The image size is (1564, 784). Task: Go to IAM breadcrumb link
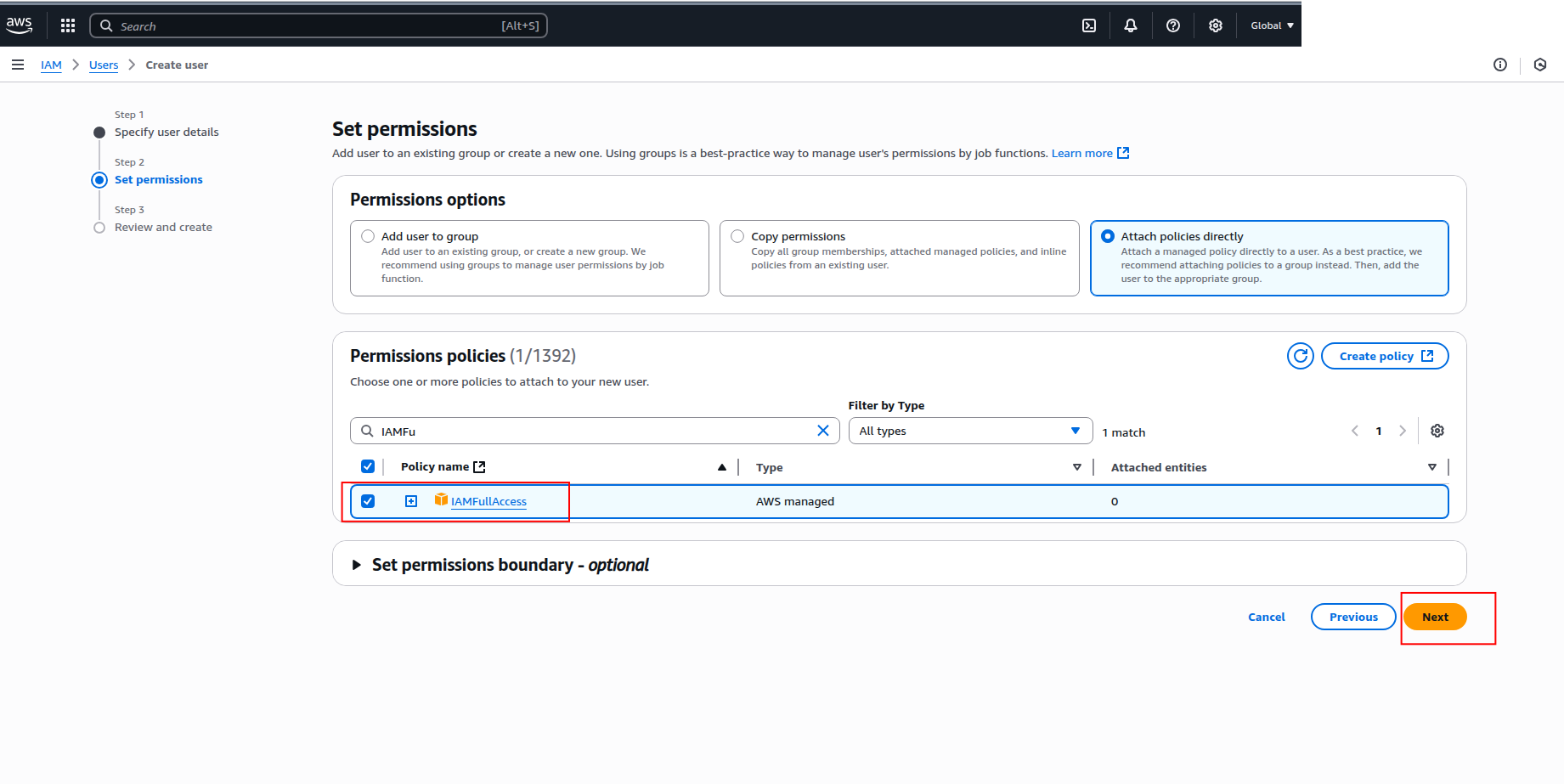click(51, 65)
